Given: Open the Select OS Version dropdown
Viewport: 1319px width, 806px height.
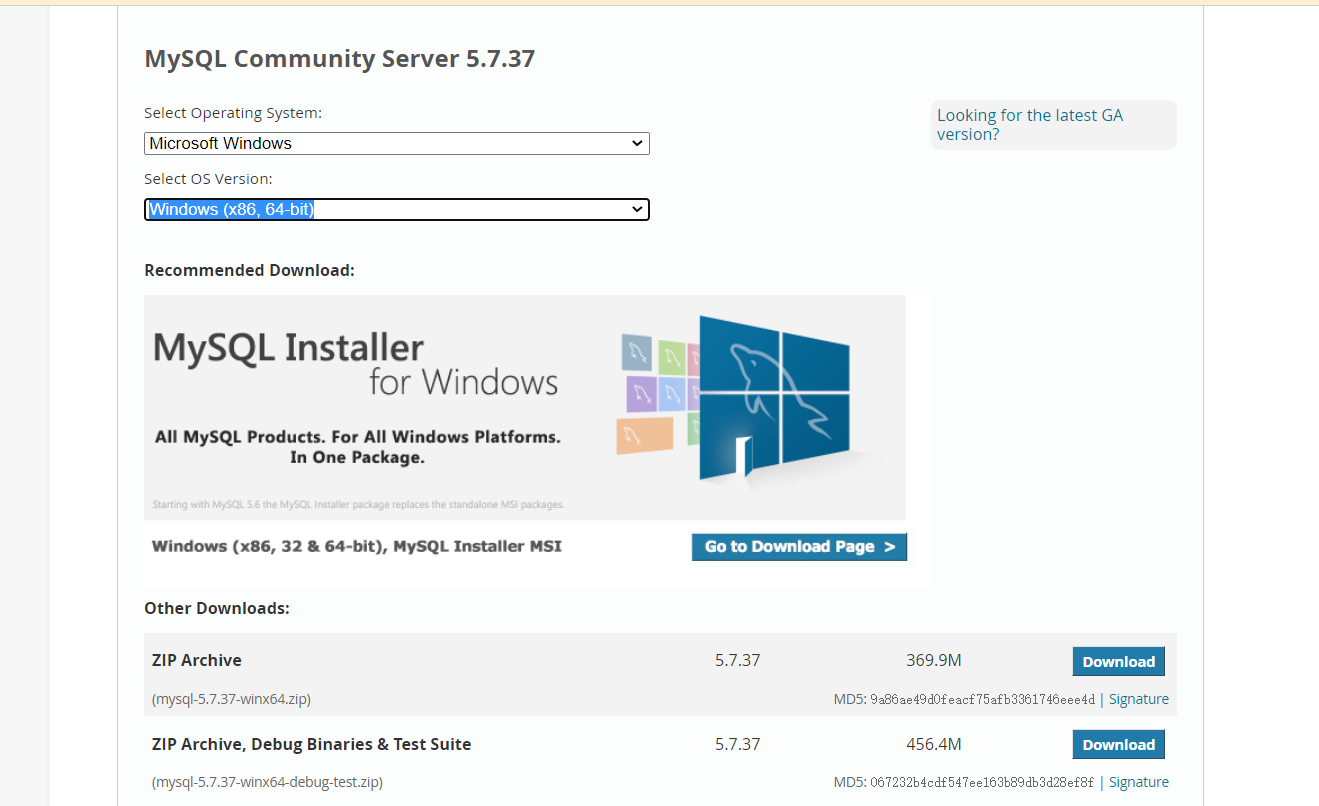Looking at the screenshot, I should (397, 209).
